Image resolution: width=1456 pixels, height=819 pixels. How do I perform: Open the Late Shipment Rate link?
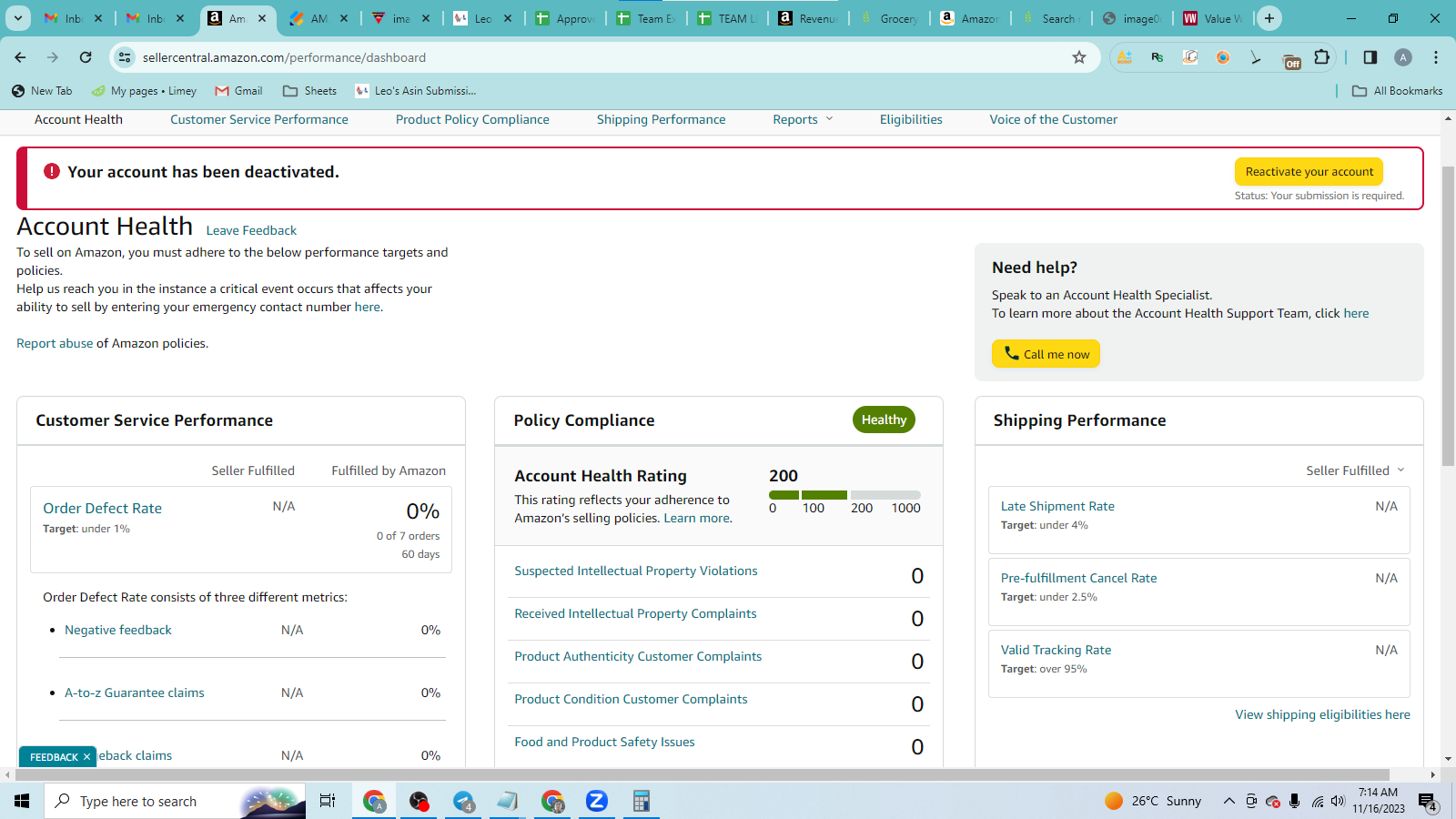1057,506
